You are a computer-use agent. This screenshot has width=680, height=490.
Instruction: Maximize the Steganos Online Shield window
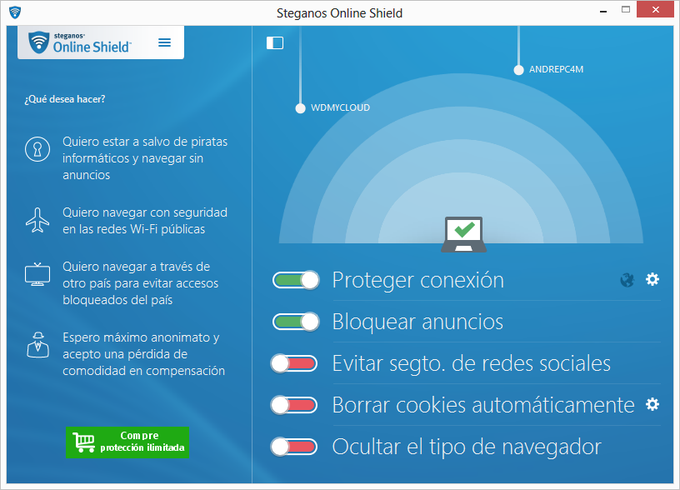pos(625,10)
